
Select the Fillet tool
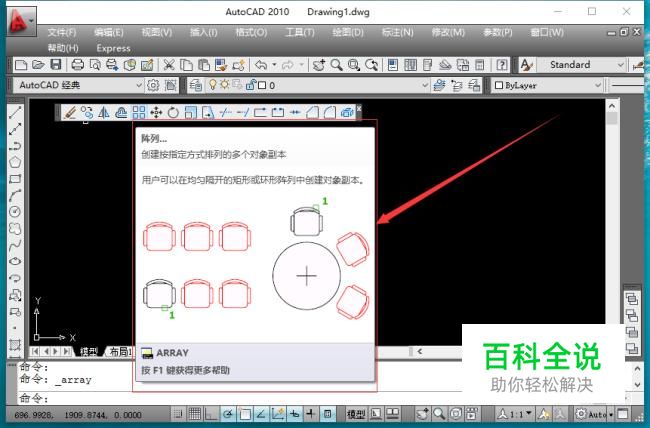330,112
